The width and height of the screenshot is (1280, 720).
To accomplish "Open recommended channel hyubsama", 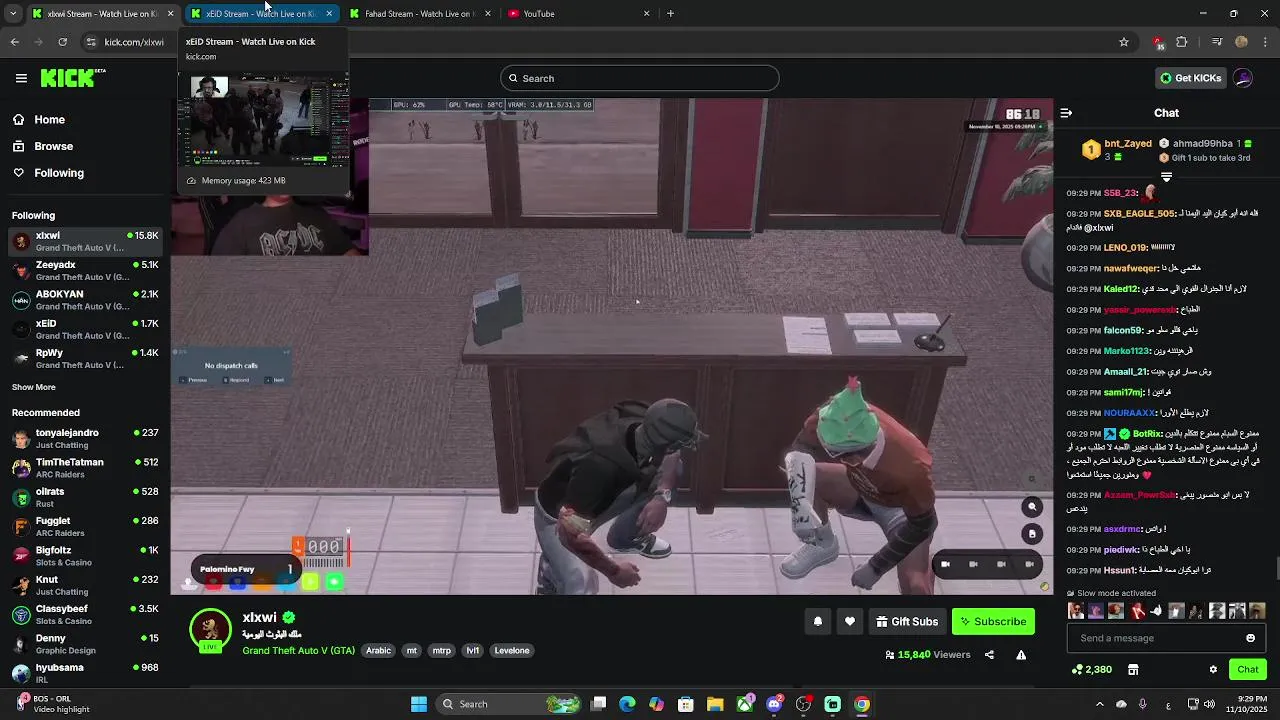I will tap(85, 673).
